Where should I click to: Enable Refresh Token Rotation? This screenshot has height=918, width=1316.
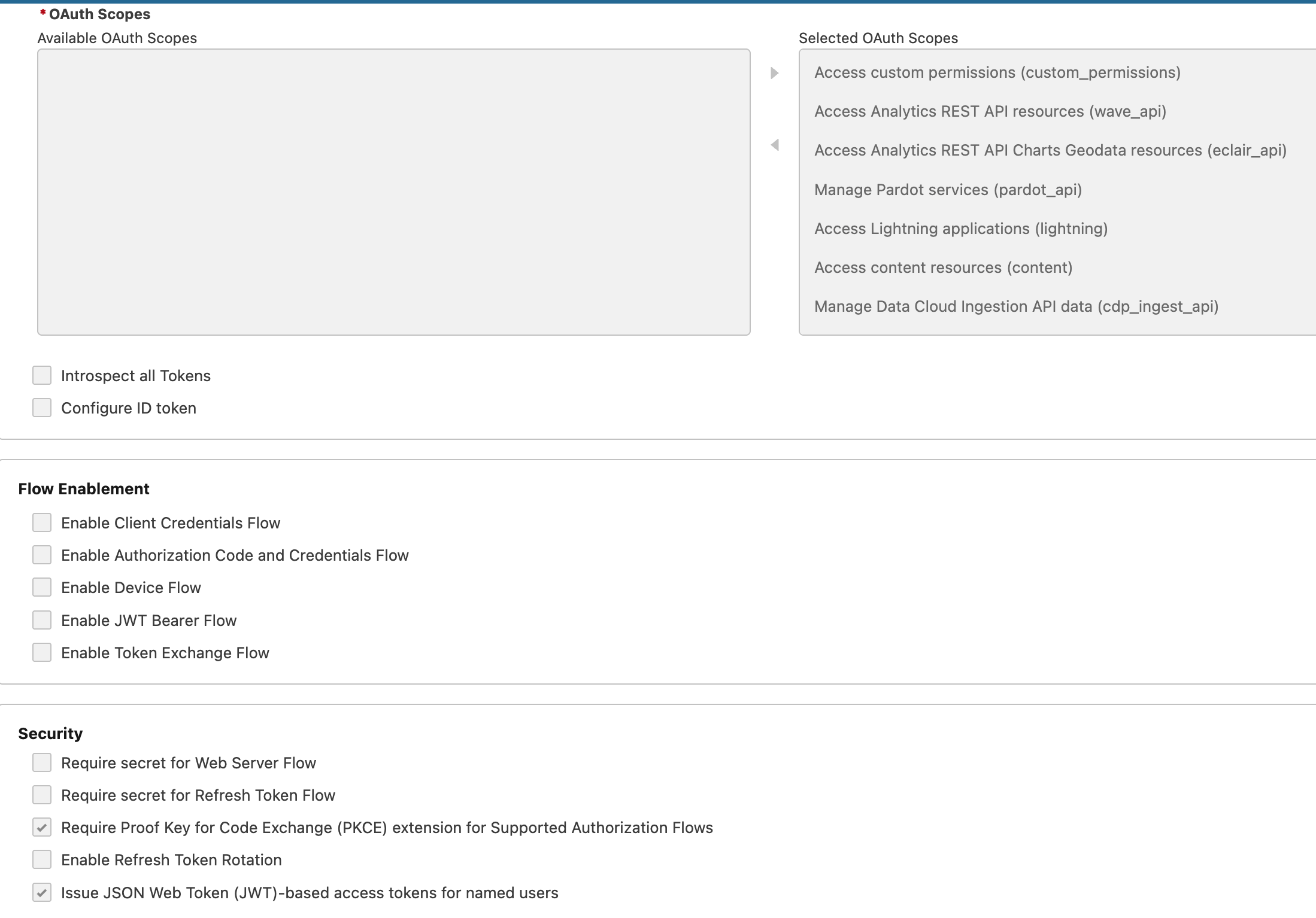(41, 859)
